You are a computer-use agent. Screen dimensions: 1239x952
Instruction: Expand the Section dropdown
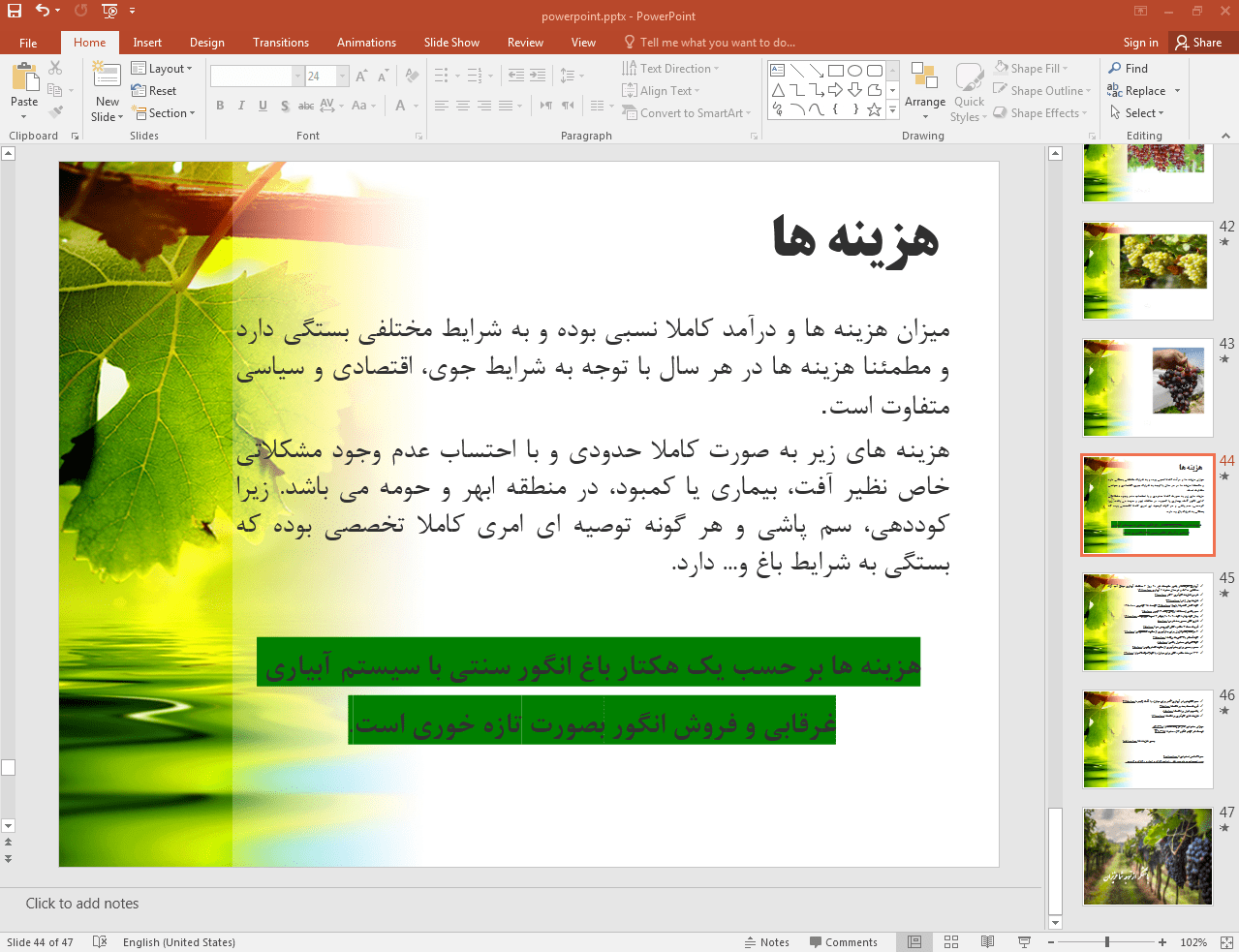[163, 113]
